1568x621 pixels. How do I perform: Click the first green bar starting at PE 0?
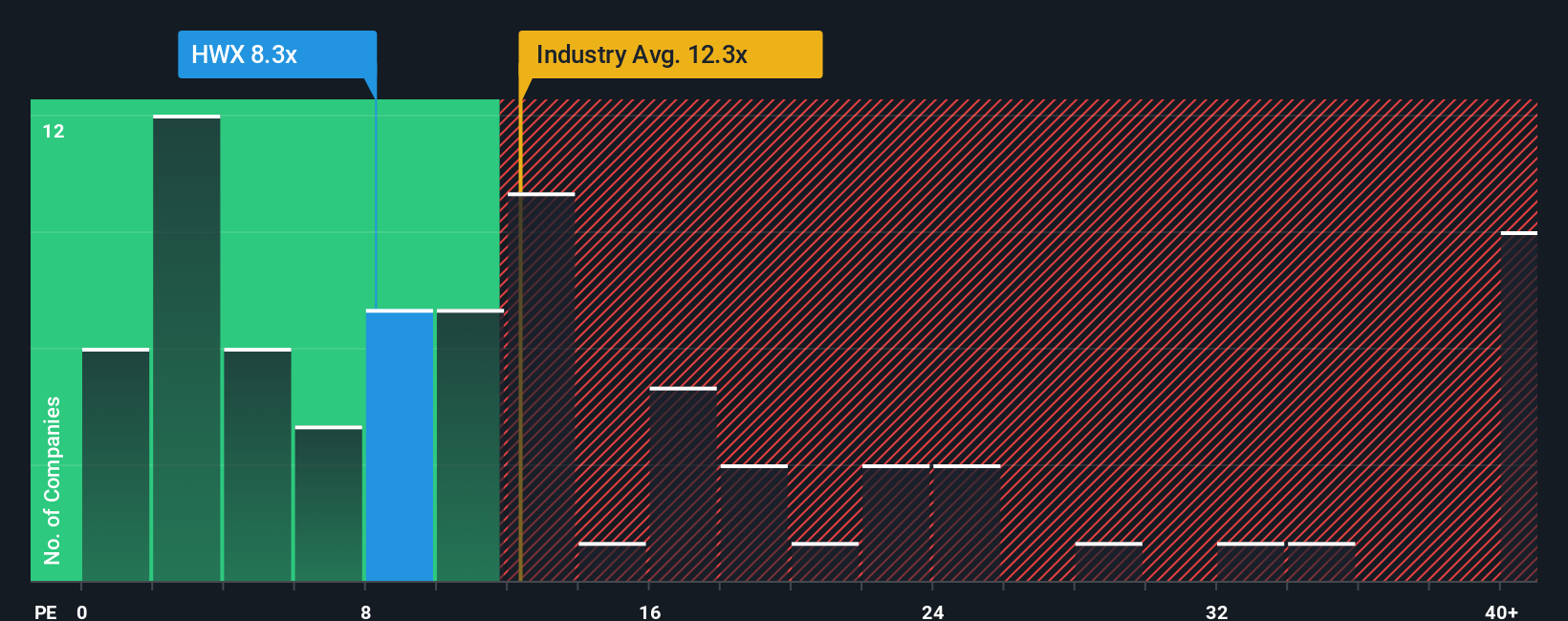pyautogui.click(x=116, y=464)
